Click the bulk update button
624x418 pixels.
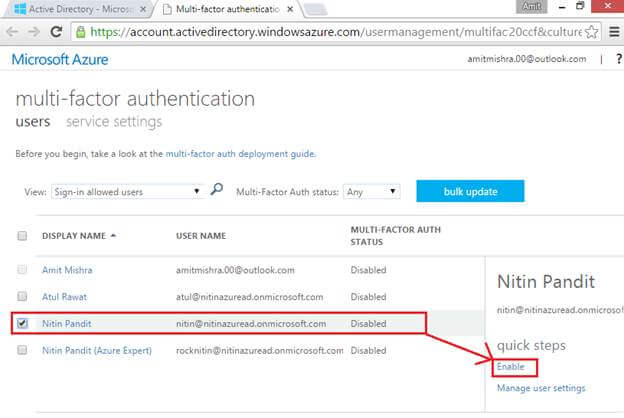(x=470, y=191)
